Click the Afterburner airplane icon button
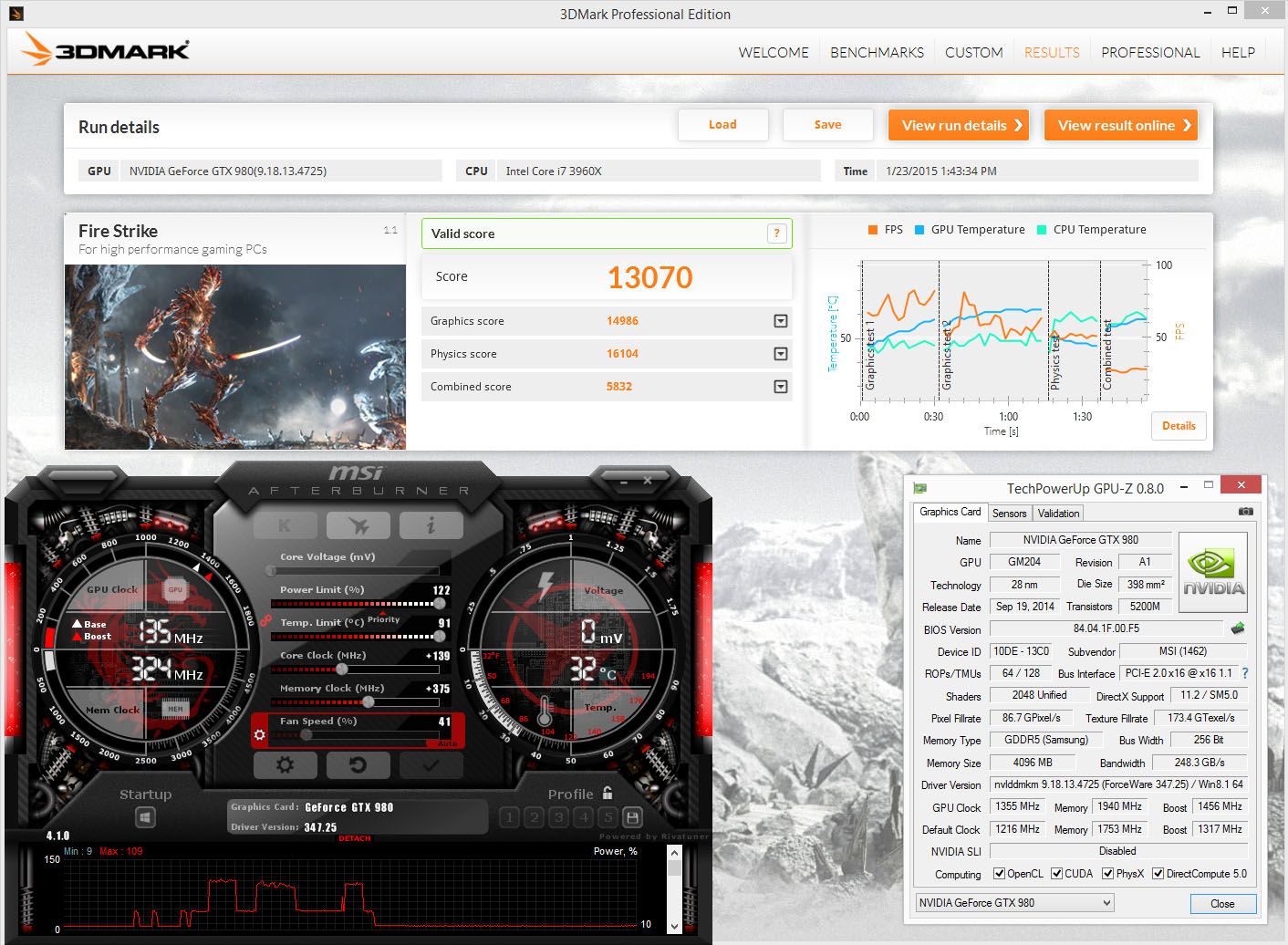 click(x=358, y=525)
